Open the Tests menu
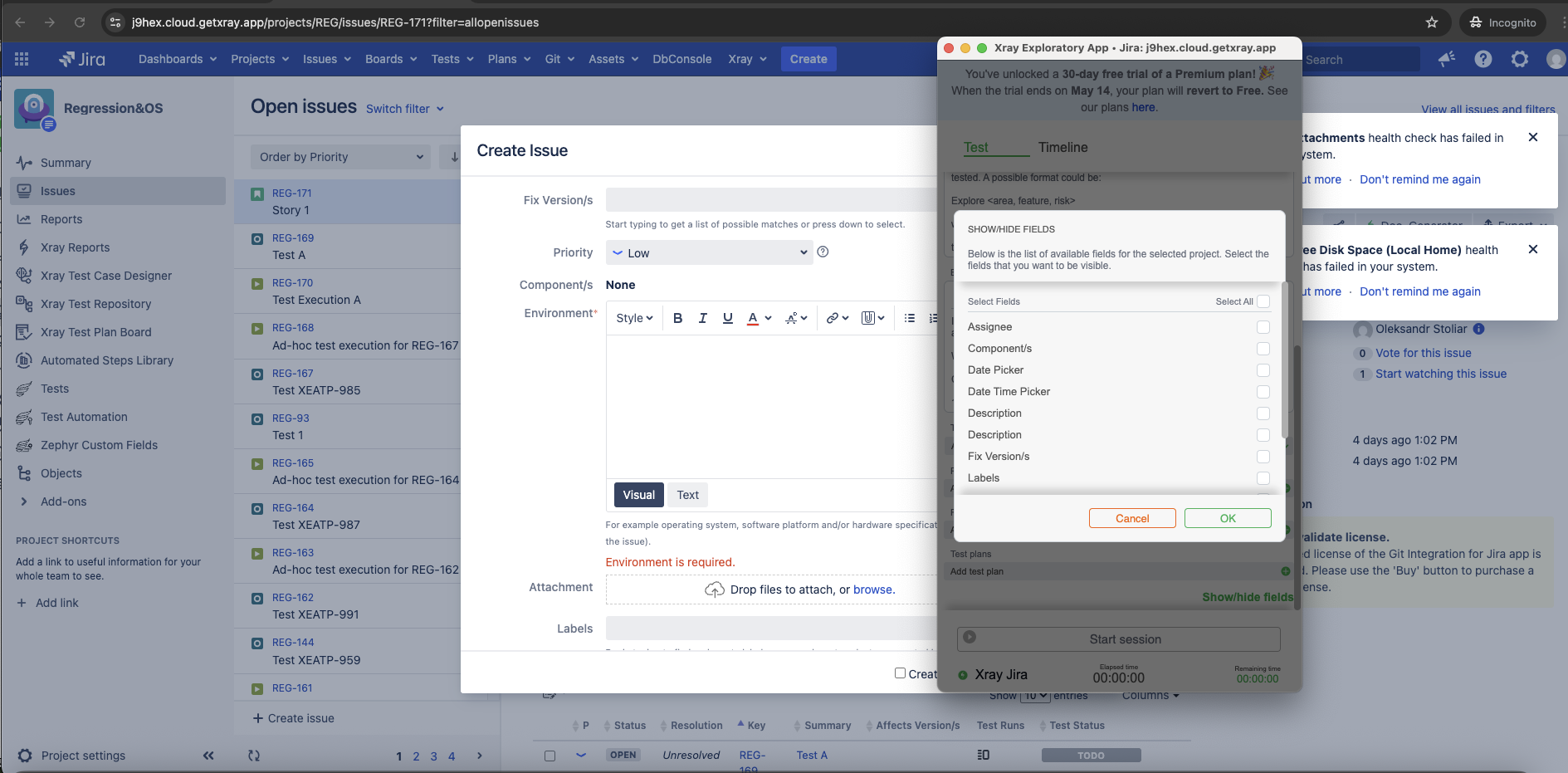This screenshot has height=773, width=1568. click(452, 59)
